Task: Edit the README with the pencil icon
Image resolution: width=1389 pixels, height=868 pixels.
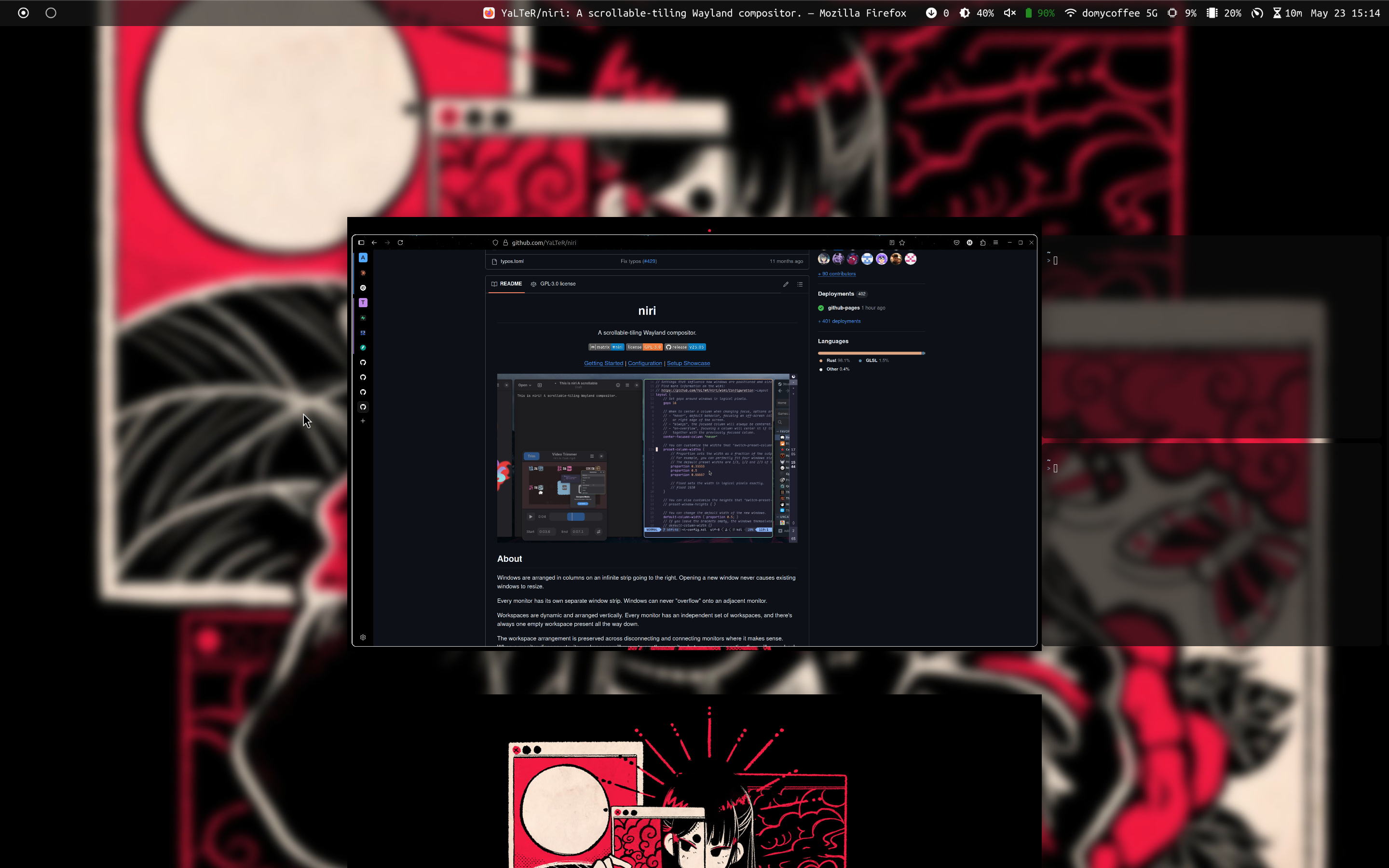Action: [x=786, y=284]
